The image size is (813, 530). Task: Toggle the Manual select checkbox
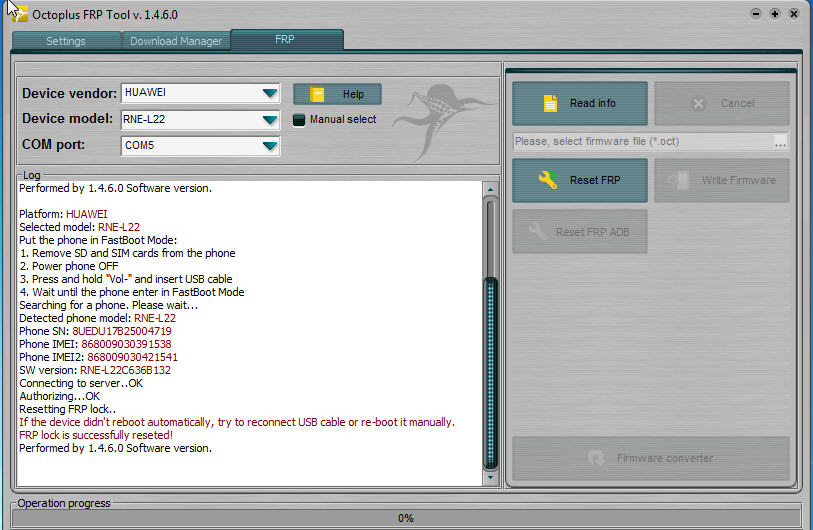299,120
